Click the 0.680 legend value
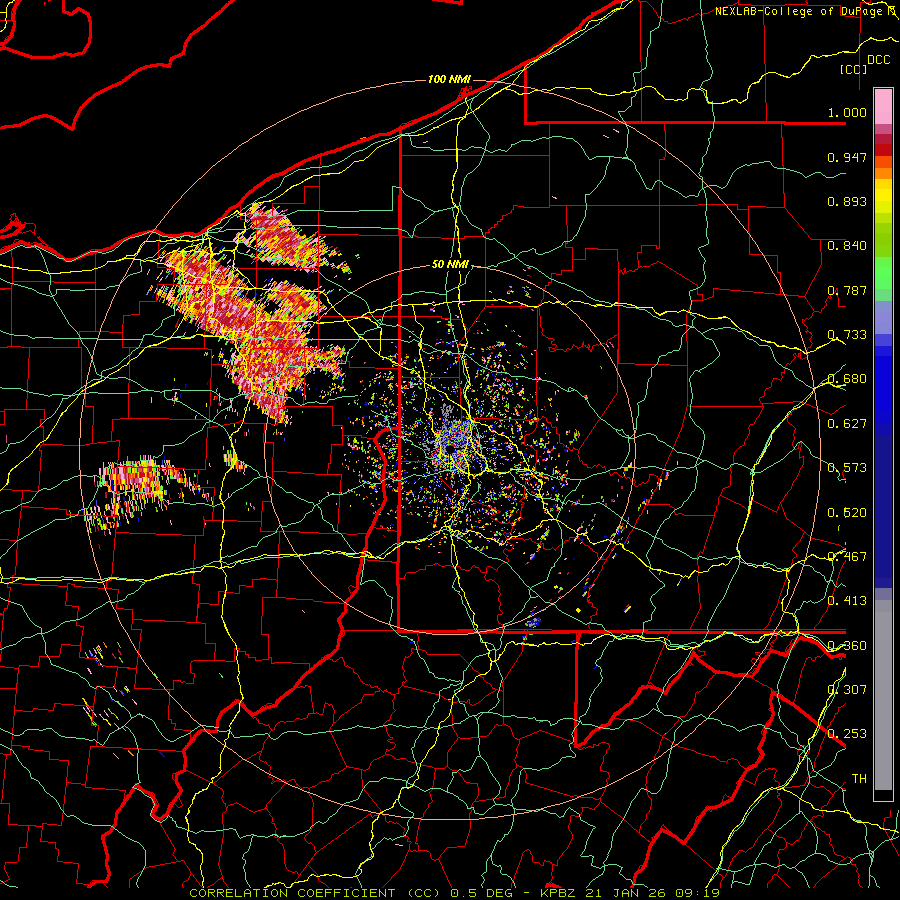900x900 pixels. coord(847,379)
